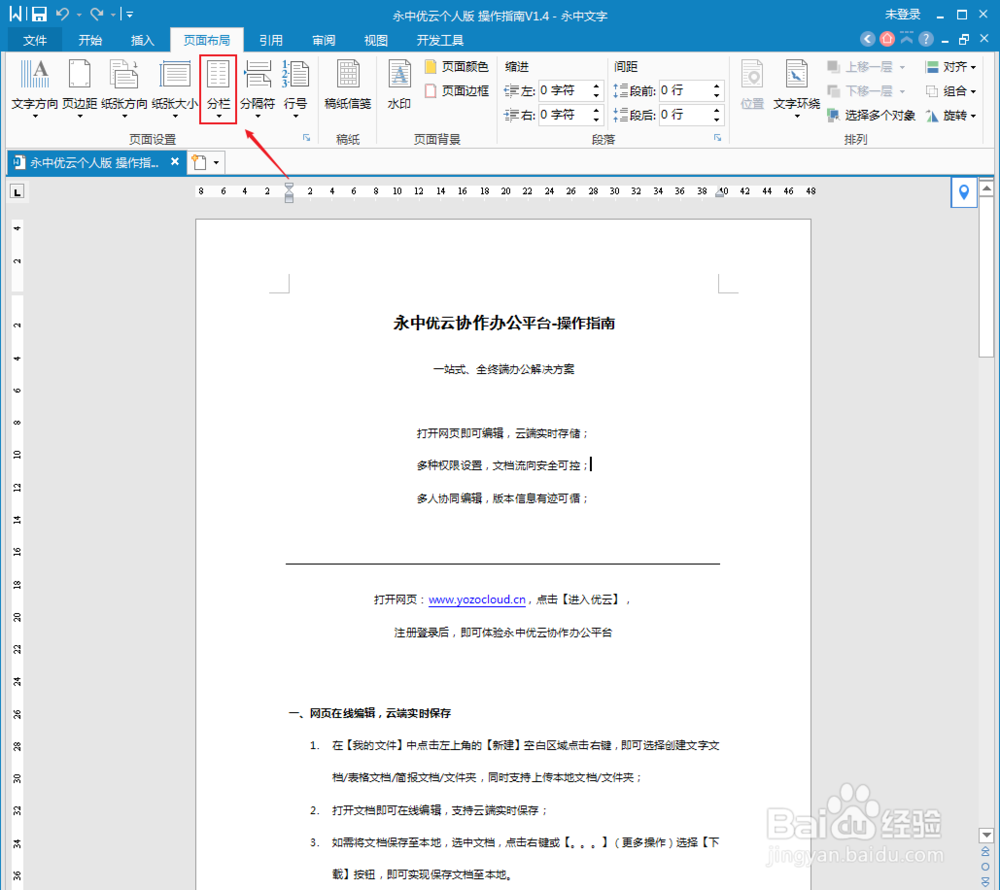
Task: Switch to the Home (开始) tab
Action: 90,40
